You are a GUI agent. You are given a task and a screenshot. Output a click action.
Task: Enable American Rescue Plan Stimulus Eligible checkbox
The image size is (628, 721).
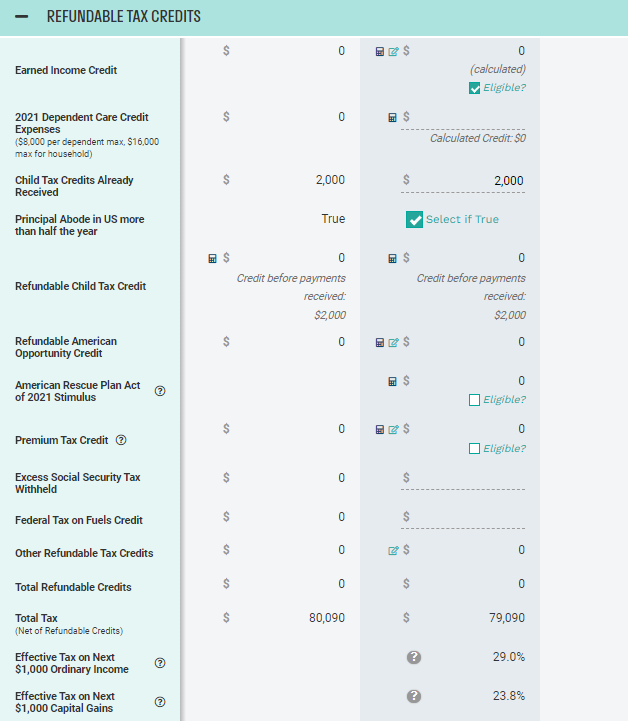pyautogui.click(x=475, y=400)
